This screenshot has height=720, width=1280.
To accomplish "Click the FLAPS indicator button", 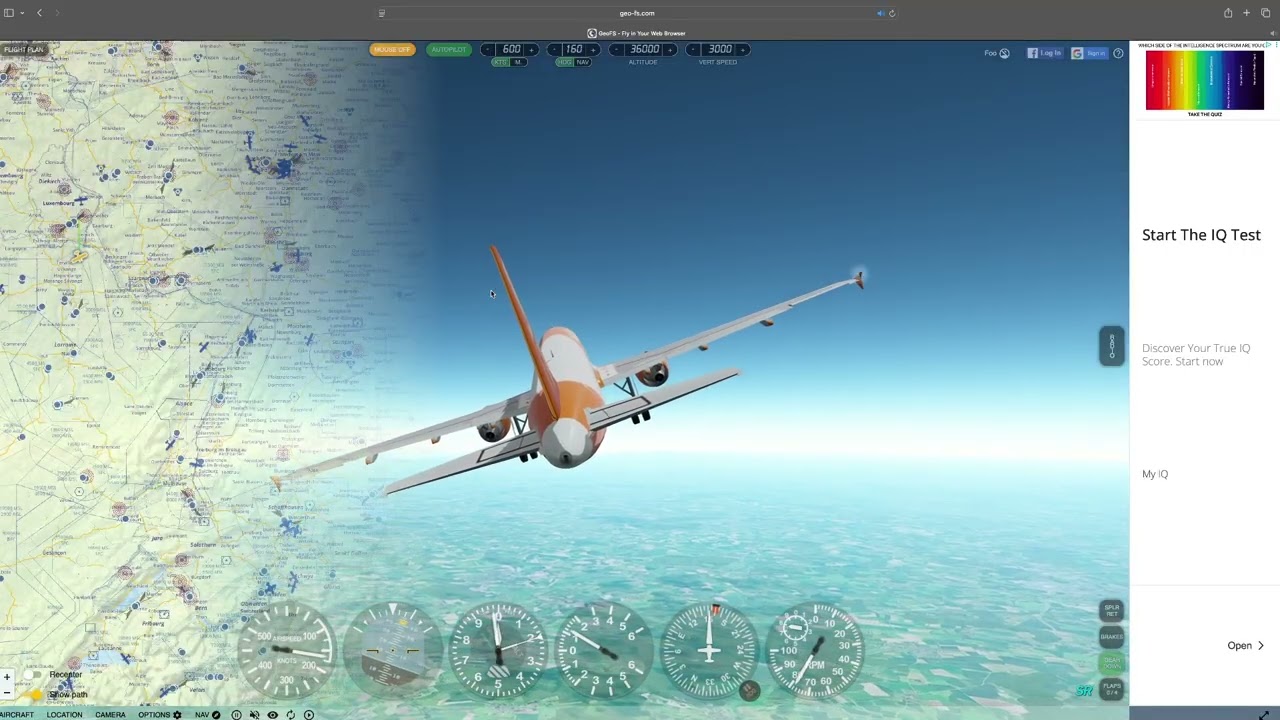I will 1112,690.
